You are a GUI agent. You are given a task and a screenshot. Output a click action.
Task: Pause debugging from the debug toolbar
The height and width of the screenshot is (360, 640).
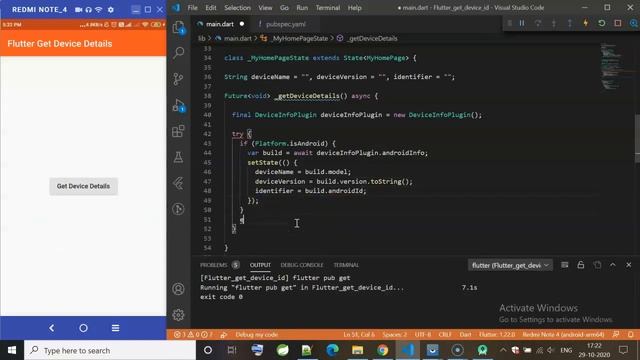[x=522, y=23]
